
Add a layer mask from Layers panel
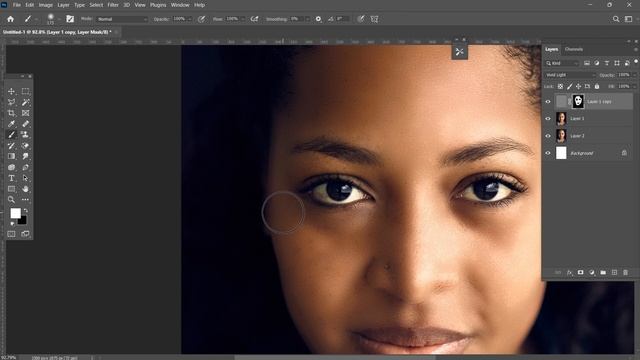click(580, 272)
